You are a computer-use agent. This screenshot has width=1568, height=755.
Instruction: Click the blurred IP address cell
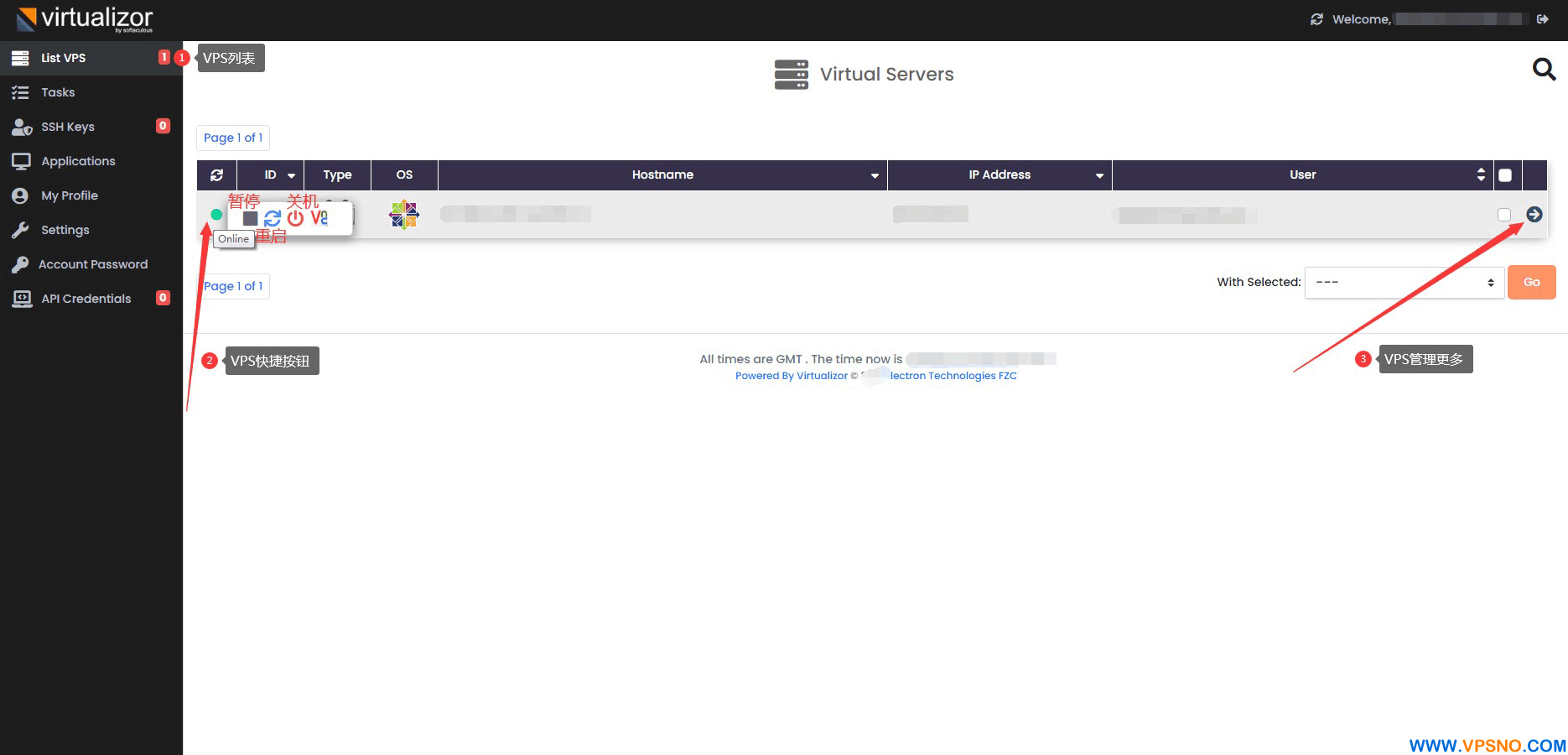click(x=931, y=214)
